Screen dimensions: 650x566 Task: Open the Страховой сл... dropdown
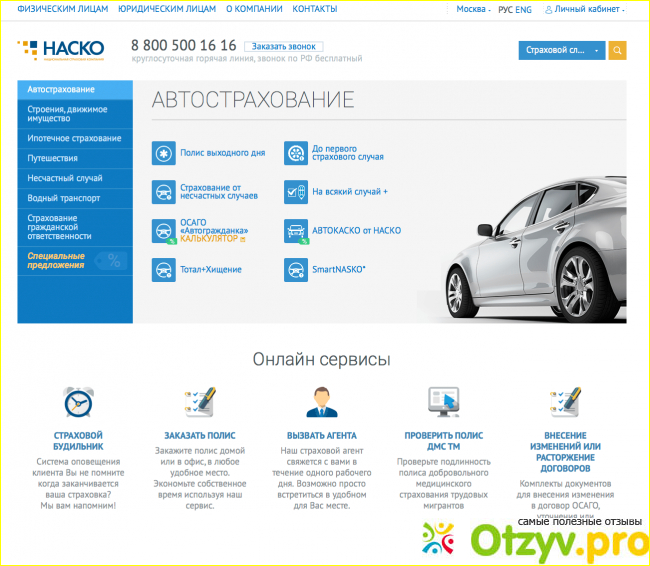(562, 50)
